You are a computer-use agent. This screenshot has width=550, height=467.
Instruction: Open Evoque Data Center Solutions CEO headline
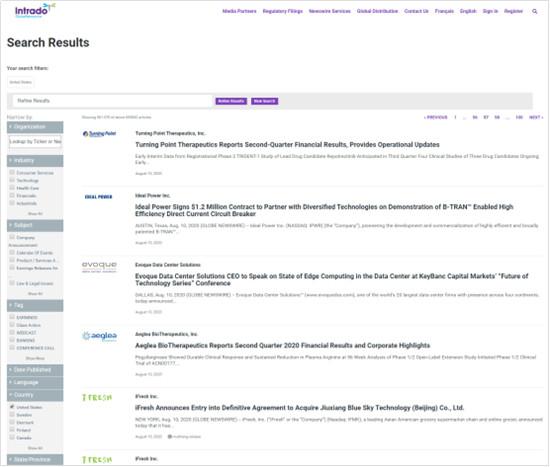coord(331,280)
